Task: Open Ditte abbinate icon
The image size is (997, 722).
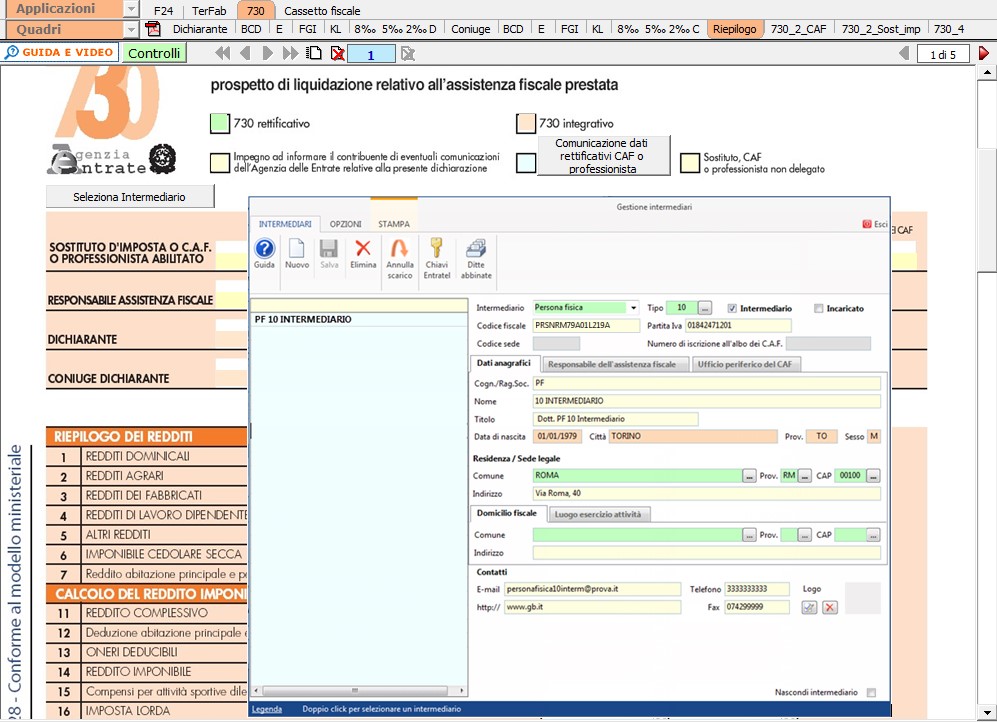Action: pyautogui.click(x=476, y=248)
